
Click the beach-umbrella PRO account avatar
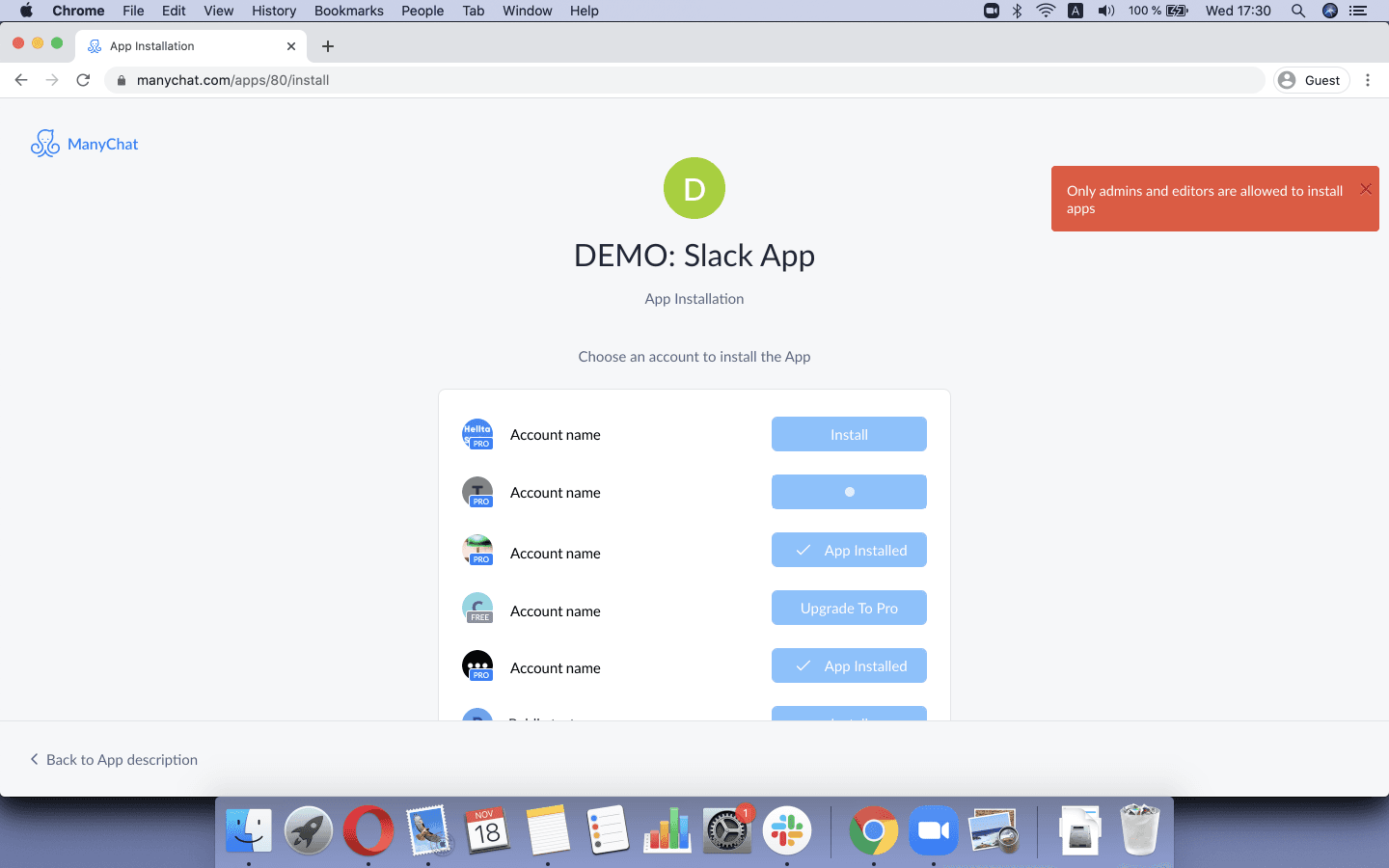point(477,550)
